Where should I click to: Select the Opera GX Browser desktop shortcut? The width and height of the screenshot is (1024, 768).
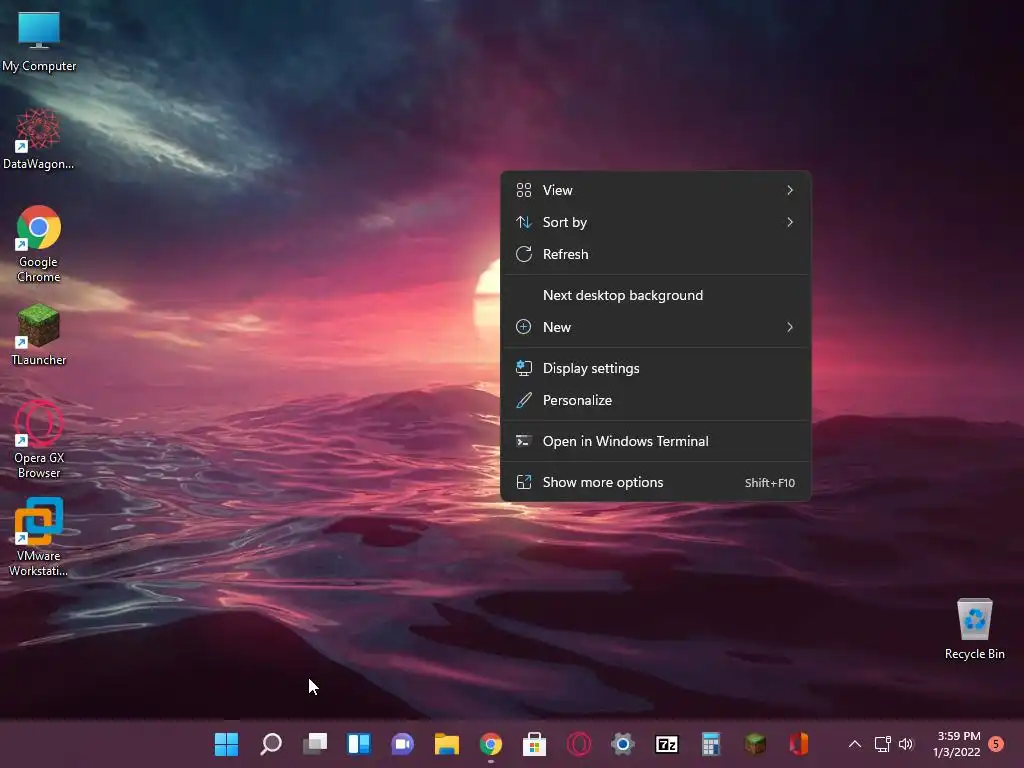coord(39,440)
